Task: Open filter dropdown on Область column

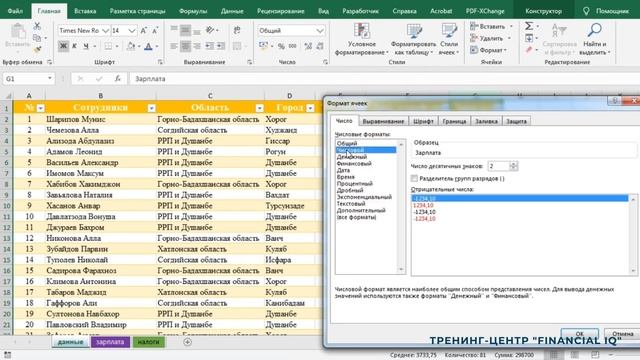Action: point(259,108)
